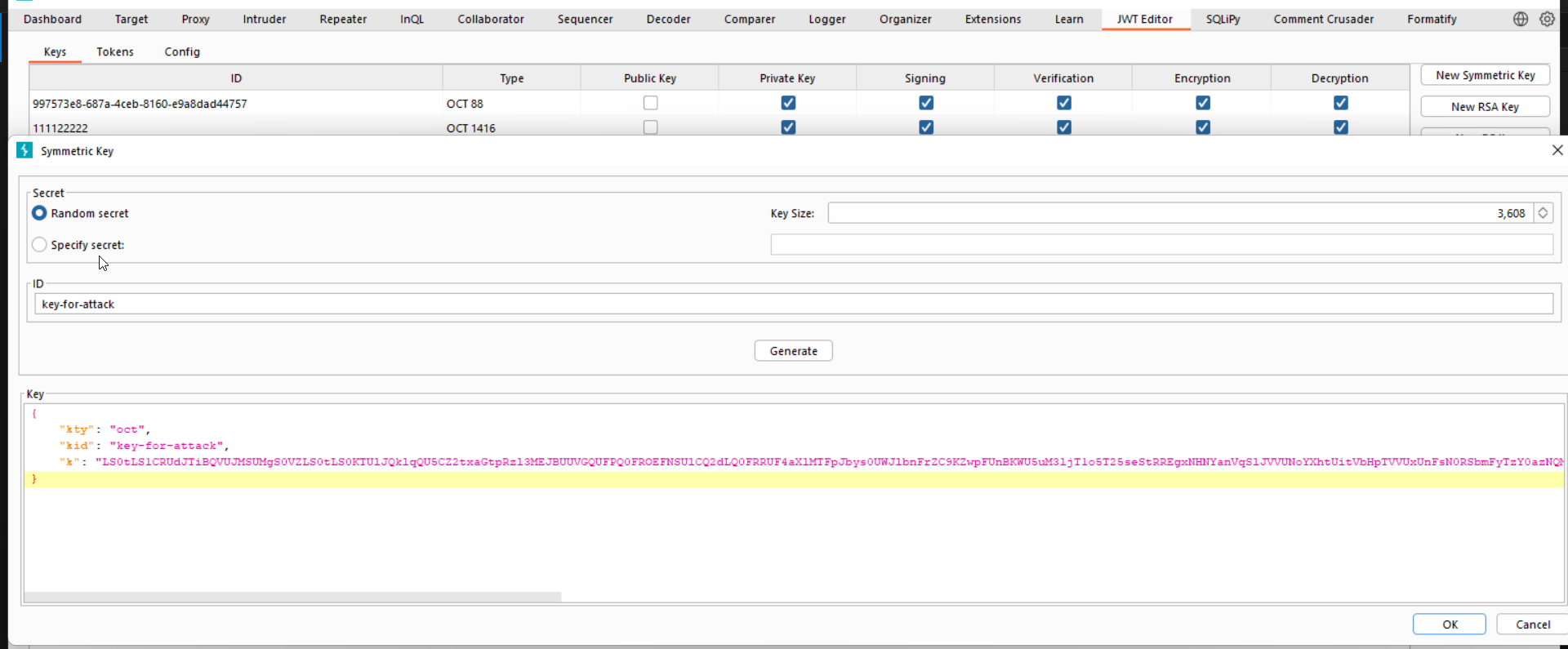Toggle Decryption checkbox for first key
This screenshot has width=1568, height=649.
click(x=1340, y=103)
